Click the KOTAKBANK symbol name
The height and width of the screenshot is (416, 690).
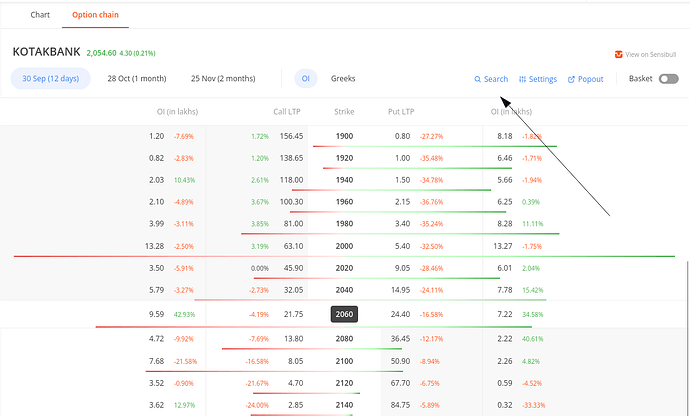click(x=47, y=52)
